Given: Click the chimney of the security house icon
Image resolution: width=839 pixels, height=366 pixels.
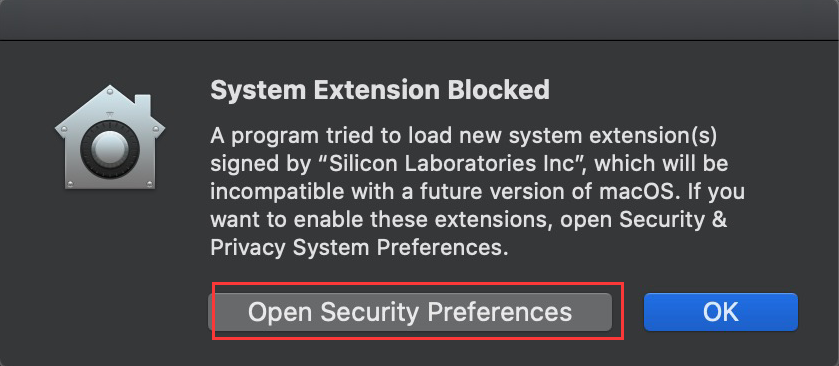Looking at the screenshot, I should [x=142, y=105].
